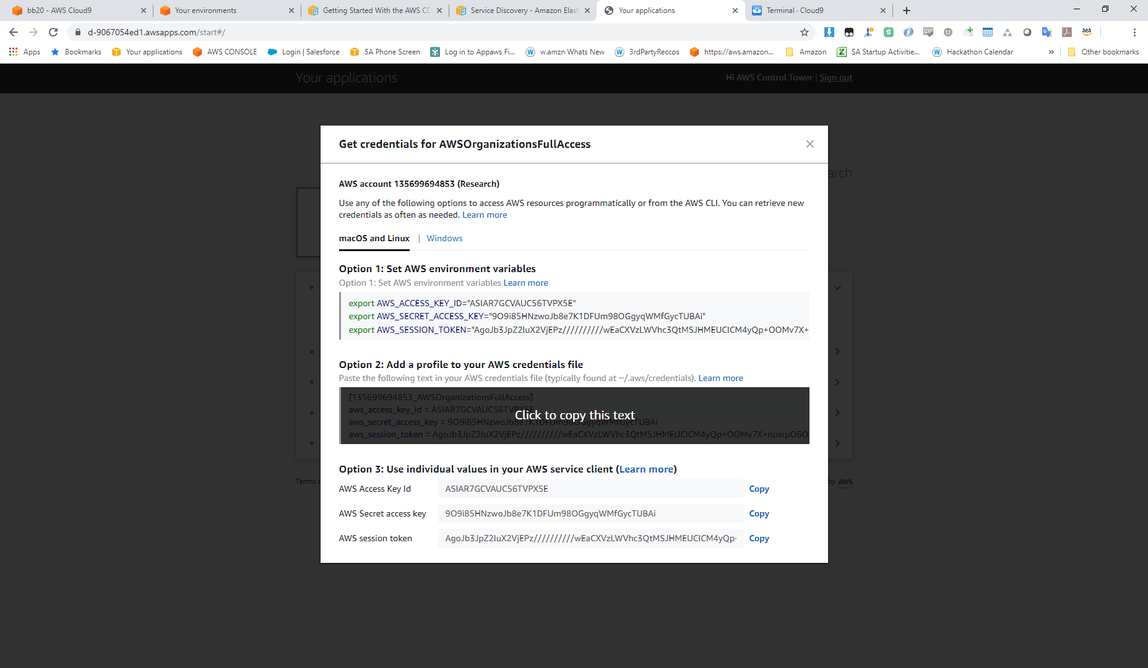This screenshot has height=668, width=1148.
Task: Close the Get credentials dialog
Action: [810, 144]
